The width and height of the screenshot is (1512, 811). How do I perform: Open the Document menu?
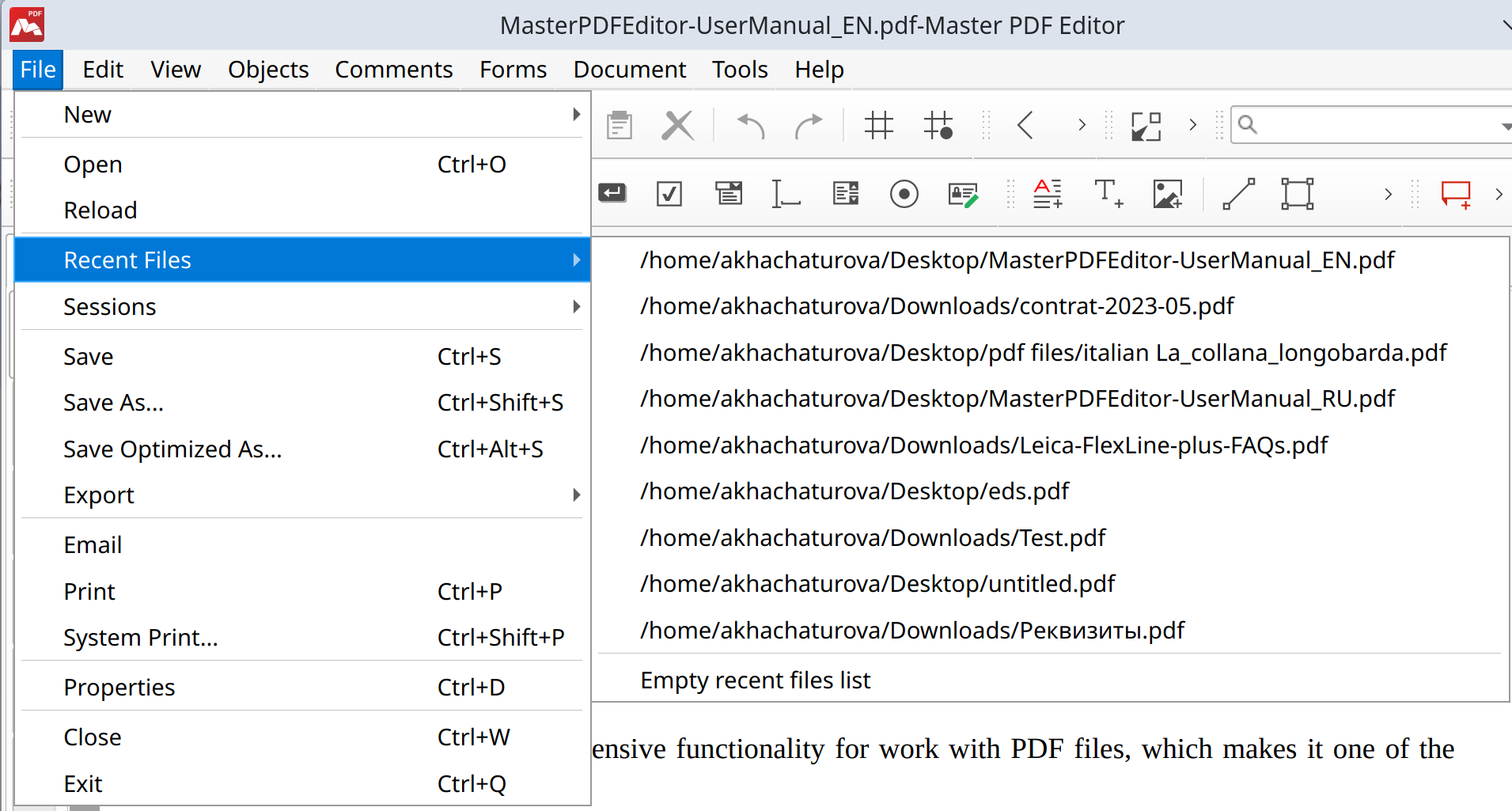tap(630, 70)
